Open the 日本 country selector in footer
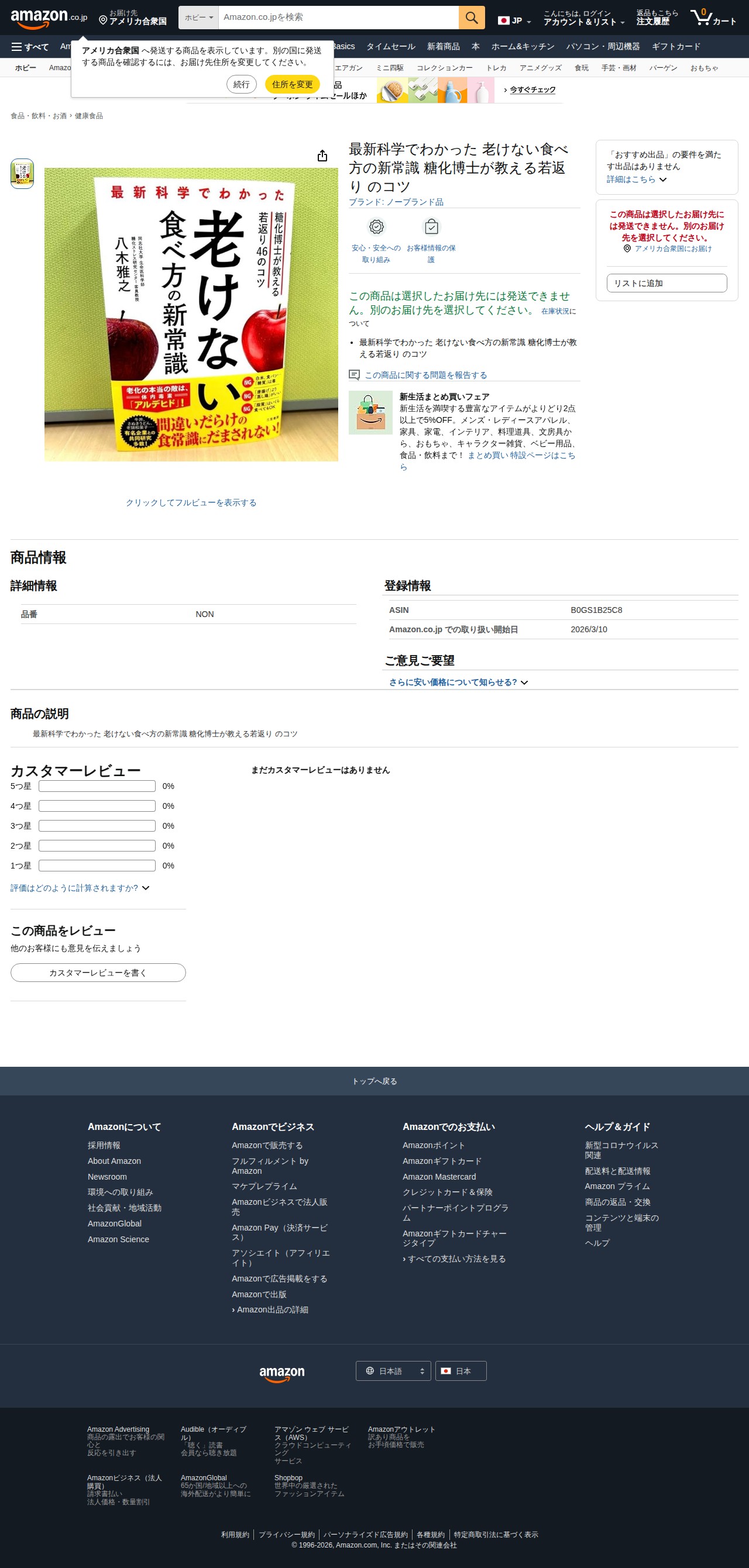Viewport: 749px width, 1568px height. coord(461,1371)
